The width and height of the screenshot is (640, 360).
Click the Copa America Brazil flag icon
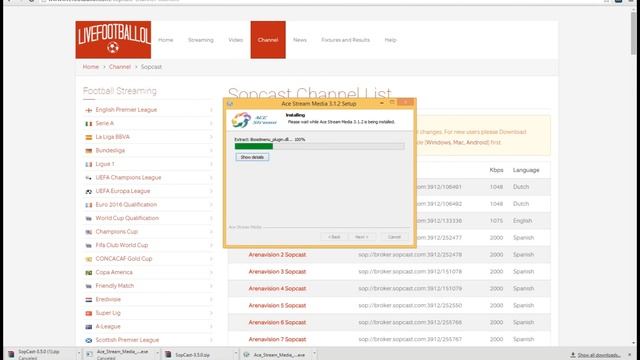(89, 272)
